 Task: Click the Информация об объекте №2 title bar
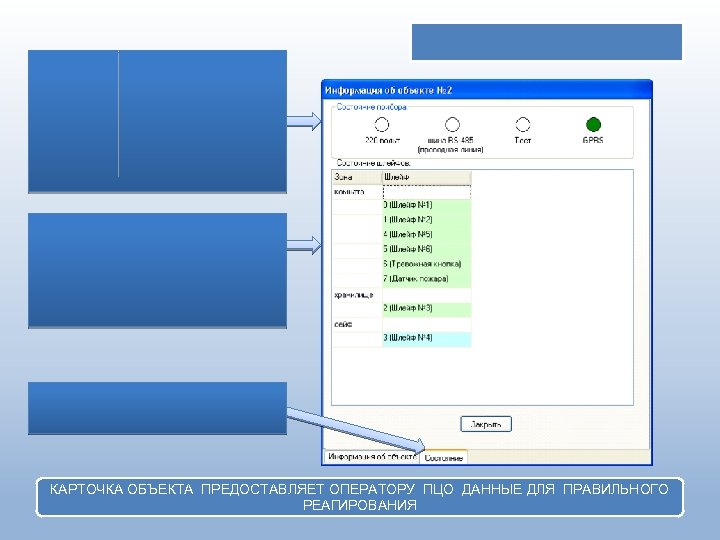487,90
